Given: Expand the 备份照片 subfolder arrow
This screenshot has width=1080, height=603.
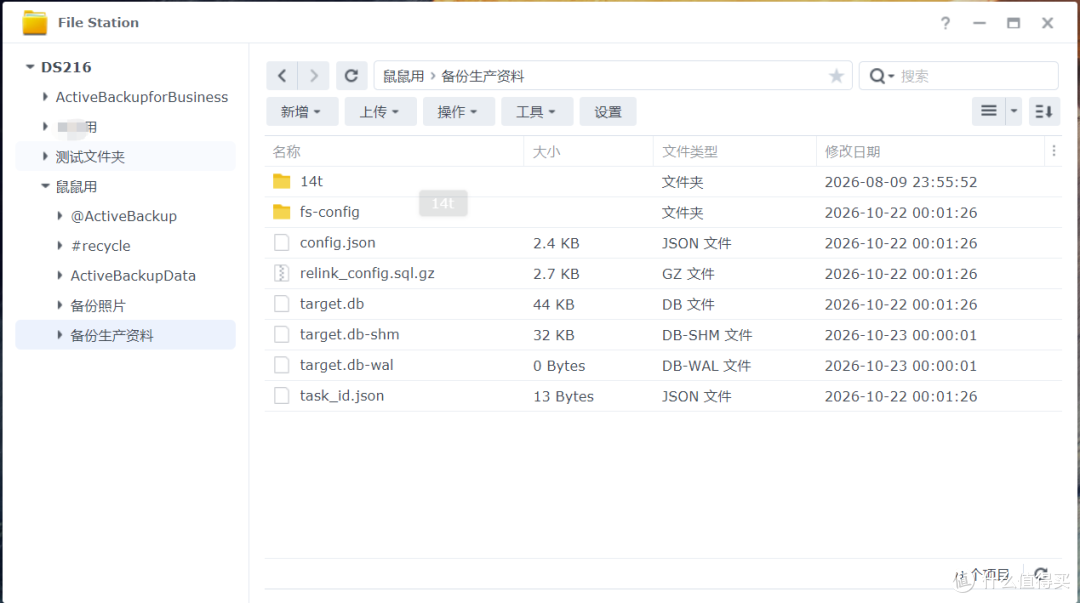Looking at the screenshot, I should point(60,305).
